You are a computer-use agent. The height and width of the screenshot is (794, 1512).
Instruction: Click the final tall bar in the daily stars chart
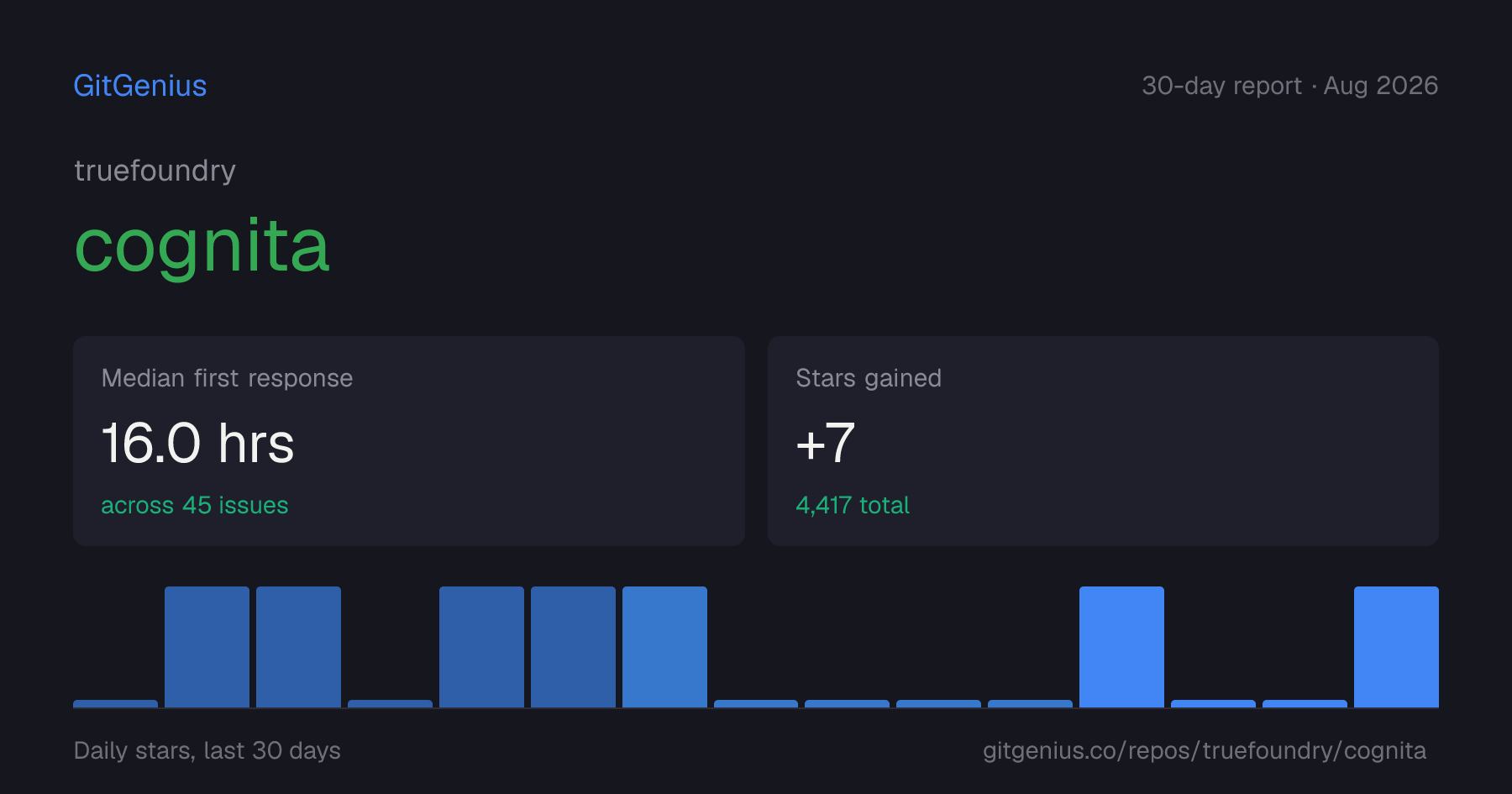click(x=1396, y=647)
